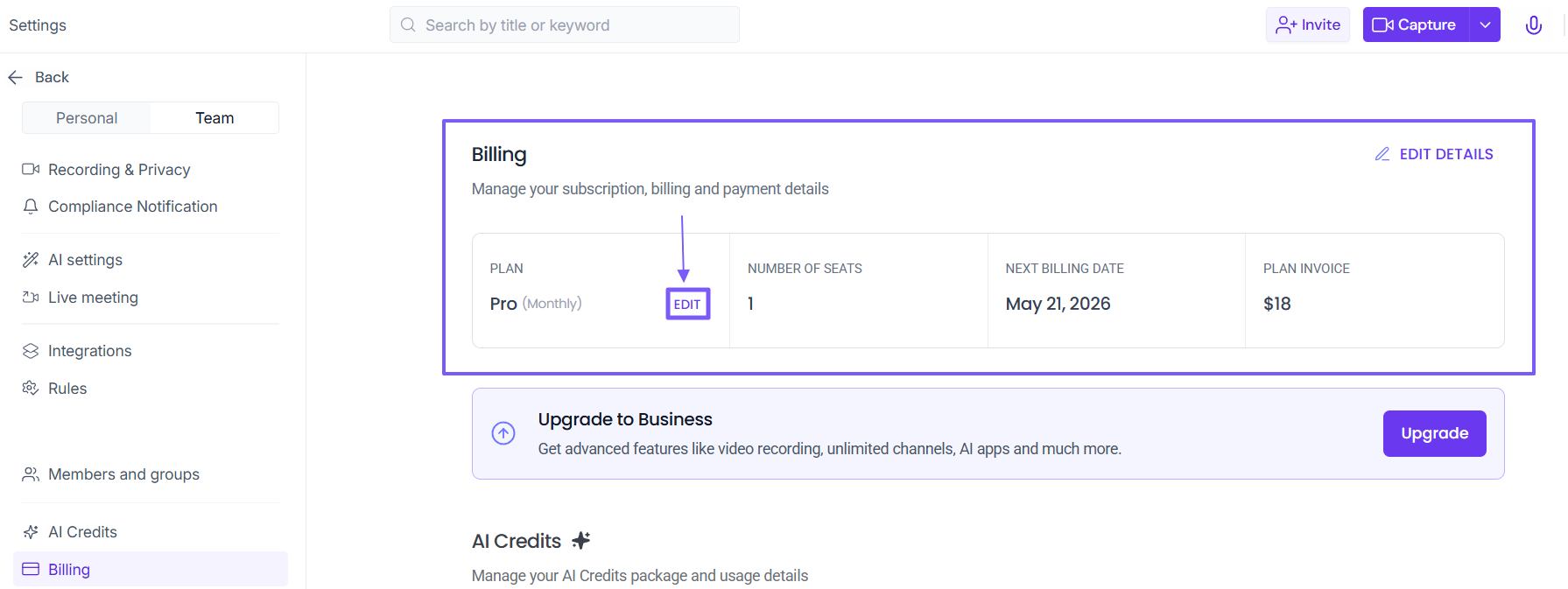Viewport: 1568px width, 589px height.
Task: Click the 'Settings' title at top left
Action: pyautogui.click(x=38, y=25)
